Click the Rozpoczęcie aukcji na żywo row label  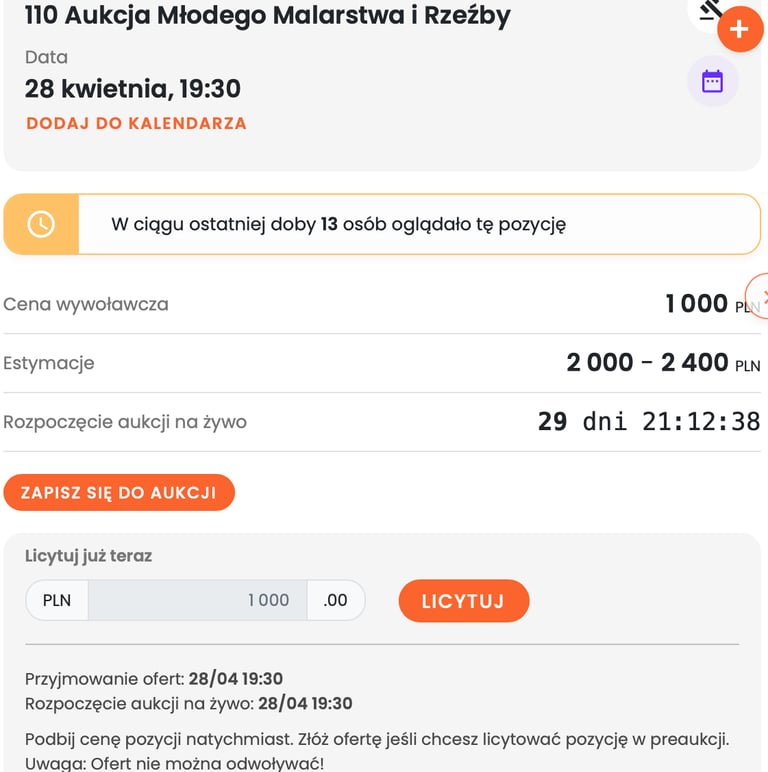click(125, 422)
